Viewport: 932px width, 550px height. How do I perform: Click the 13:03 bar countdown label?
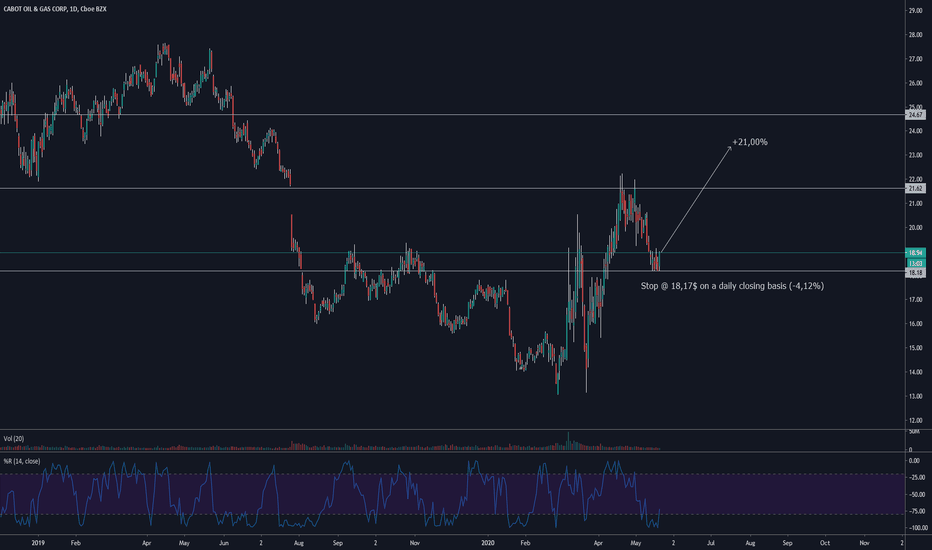pos(915,263)
